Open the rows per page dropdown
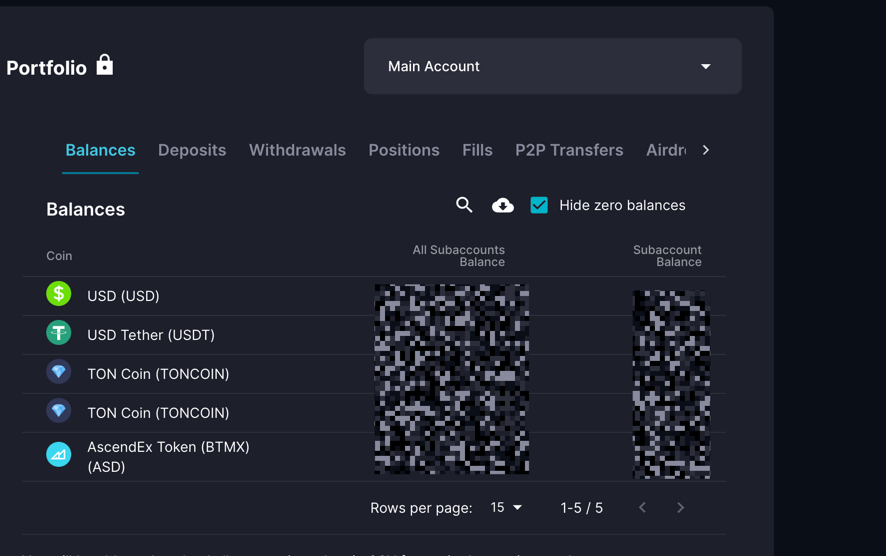 (506, 507)
